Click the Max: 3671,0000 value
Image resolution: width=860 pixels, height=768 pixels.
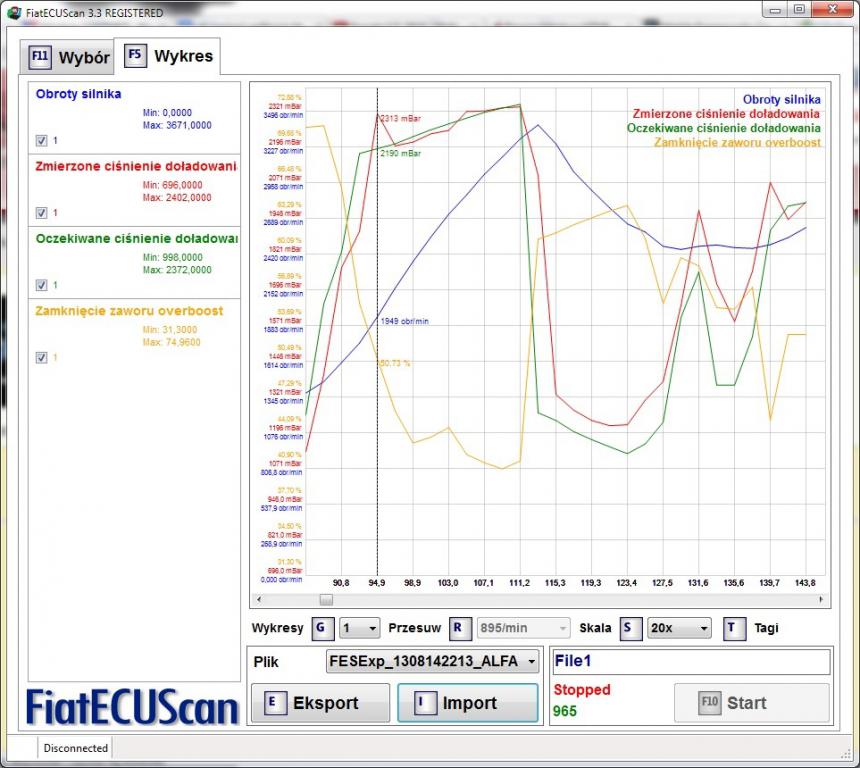[177, 125]
